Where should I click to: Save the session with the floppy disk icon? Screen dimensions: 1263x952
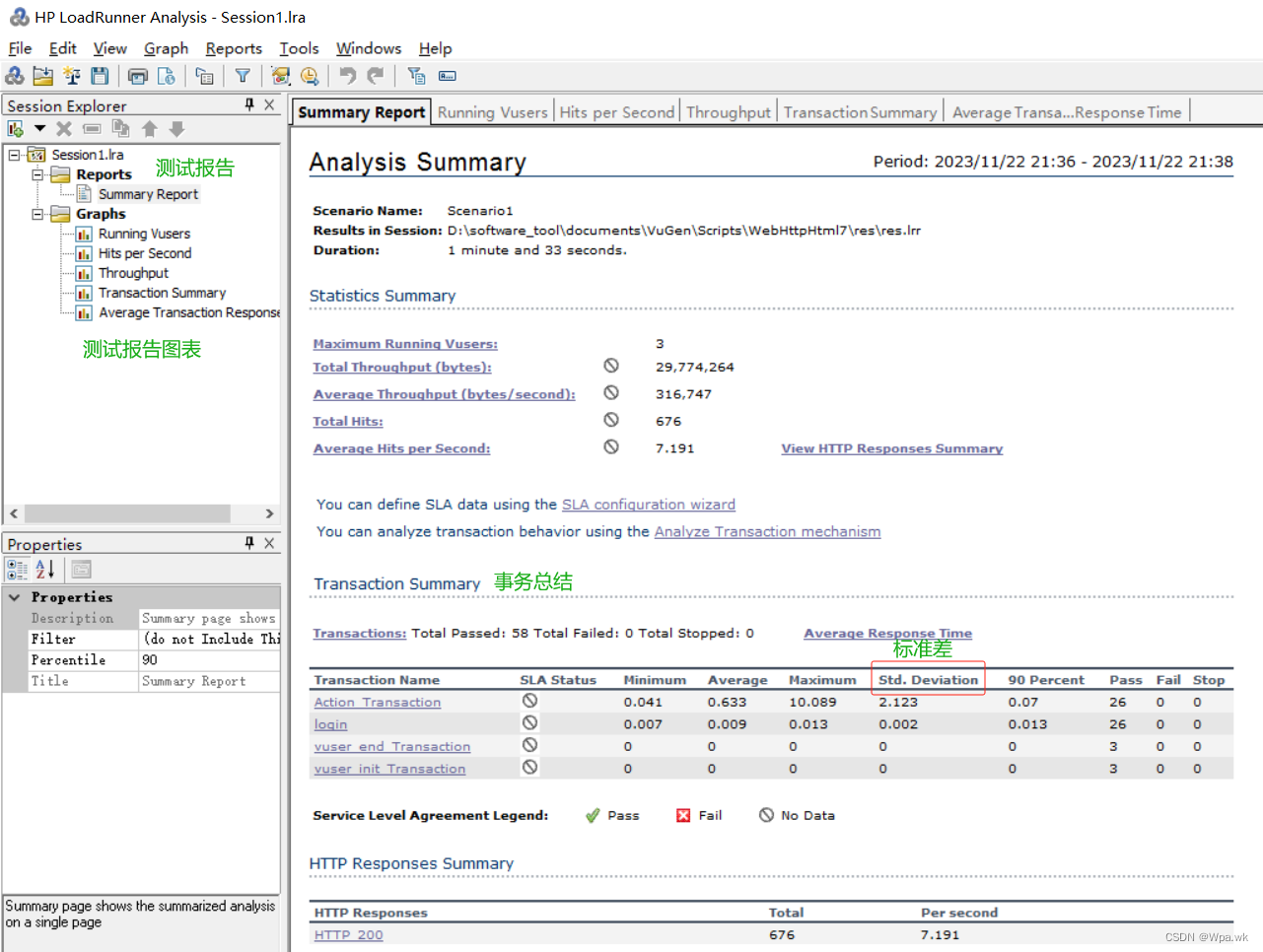tap(100, 76)
